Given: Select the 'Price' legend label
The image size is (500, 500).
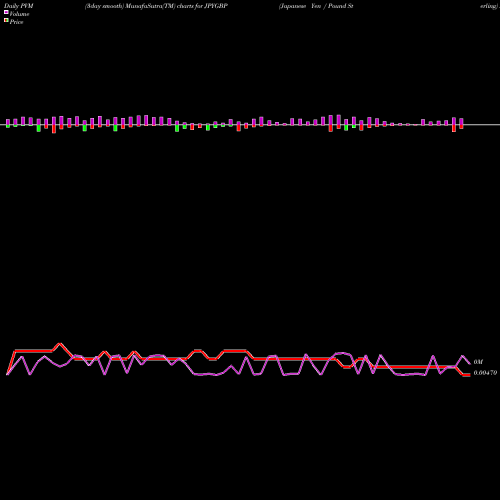Looking at the screenshot, I should 16,22.
